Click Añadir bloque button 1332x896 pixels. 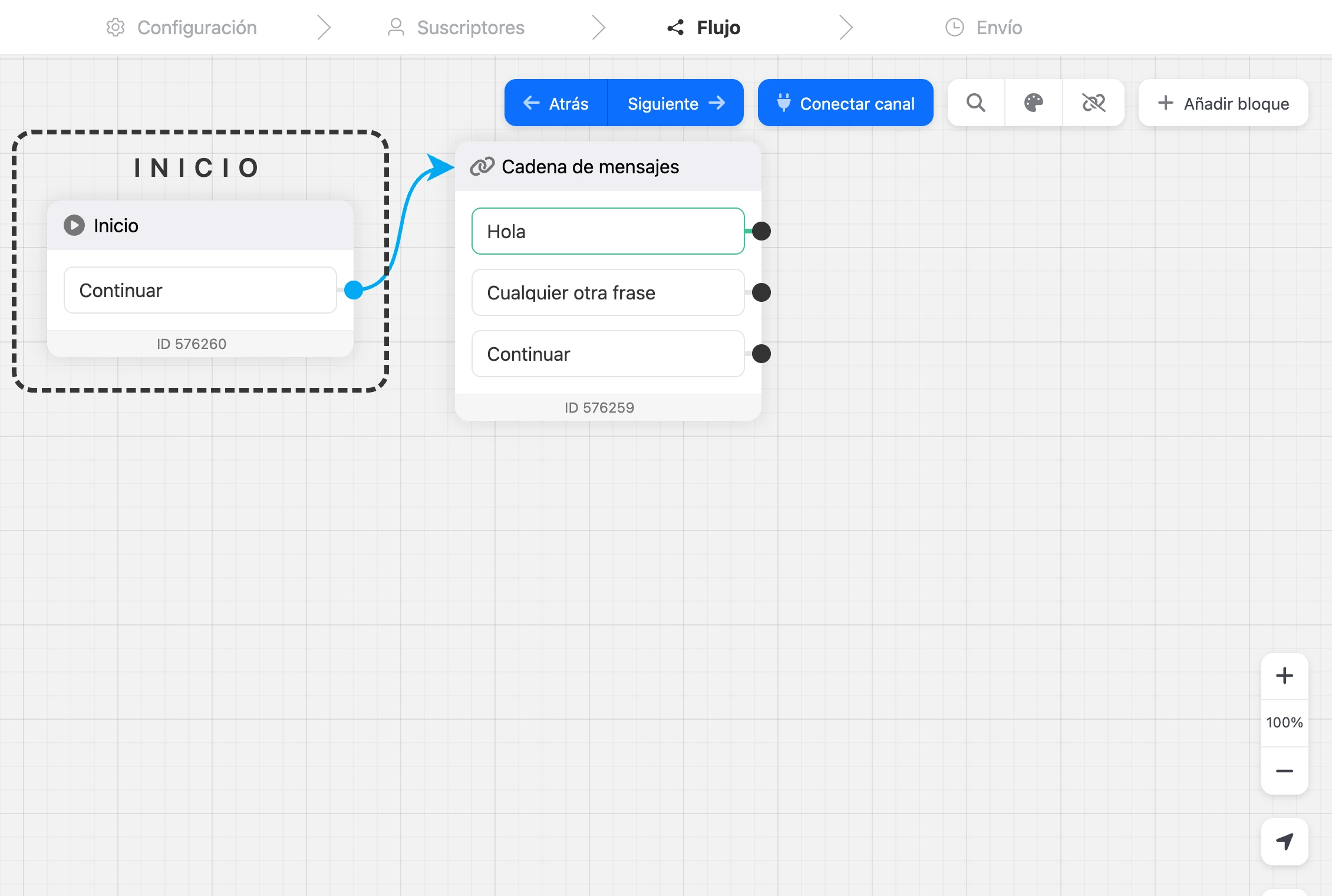1224,103
